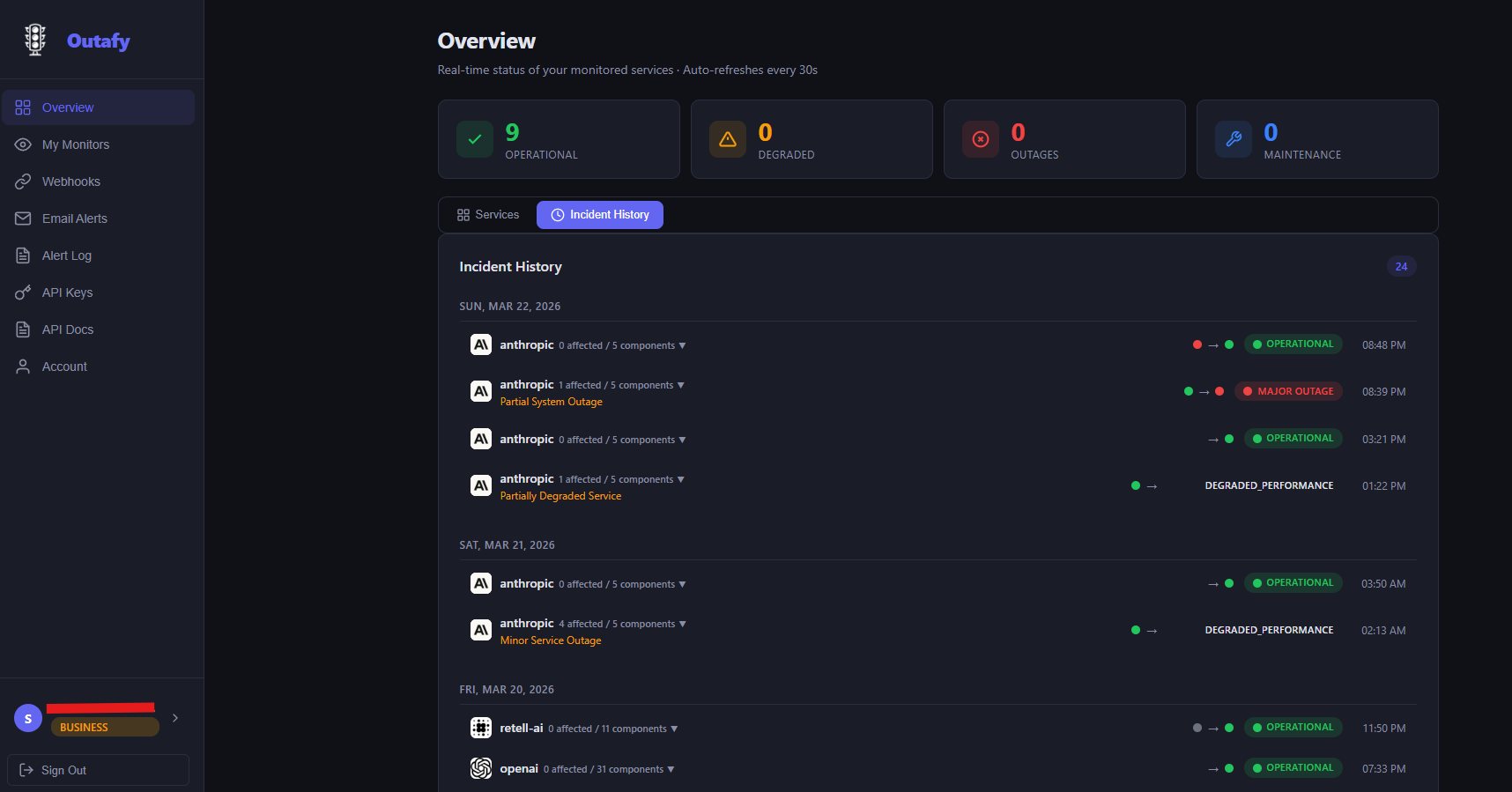
Task: Click OPERATIONAL badge in retell-ai row
Action: [x=1293, y=728]
